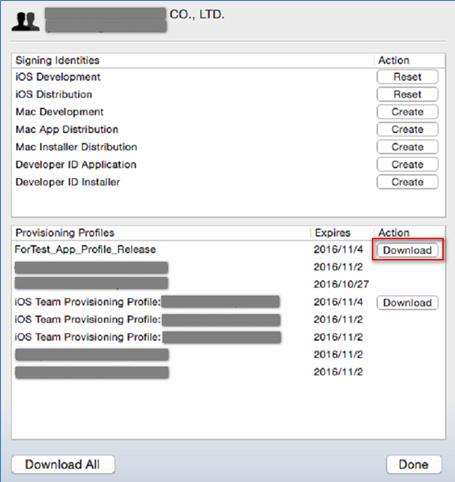Create a Developer ID Application identity
The width and height of the screenshot is (455, 482).
(x=407, y=164)
